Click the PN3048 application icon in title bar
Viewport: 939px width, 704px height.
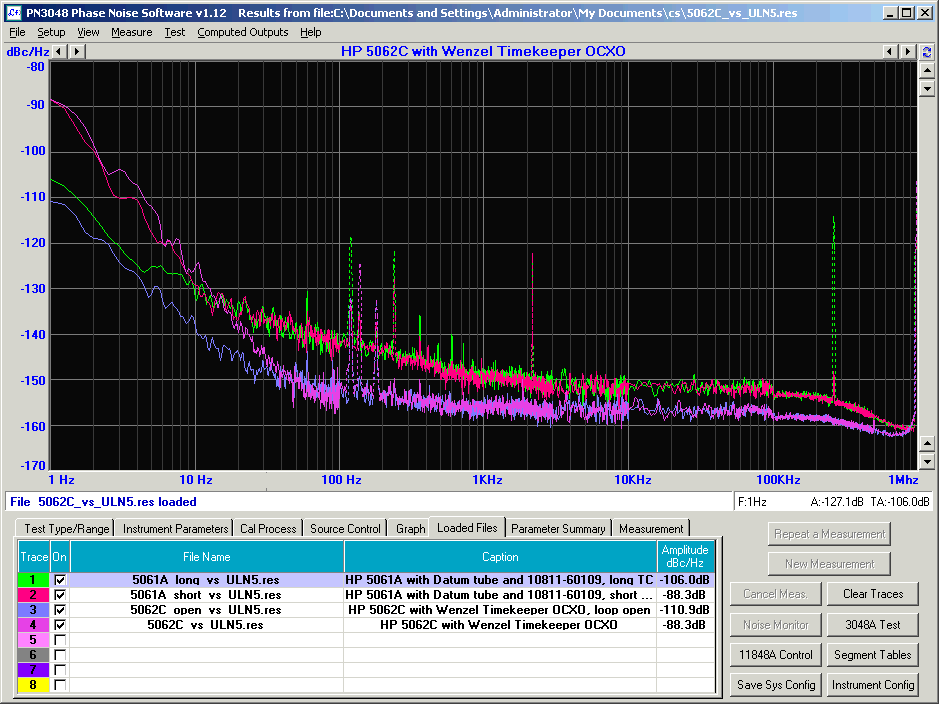[13, 13]
